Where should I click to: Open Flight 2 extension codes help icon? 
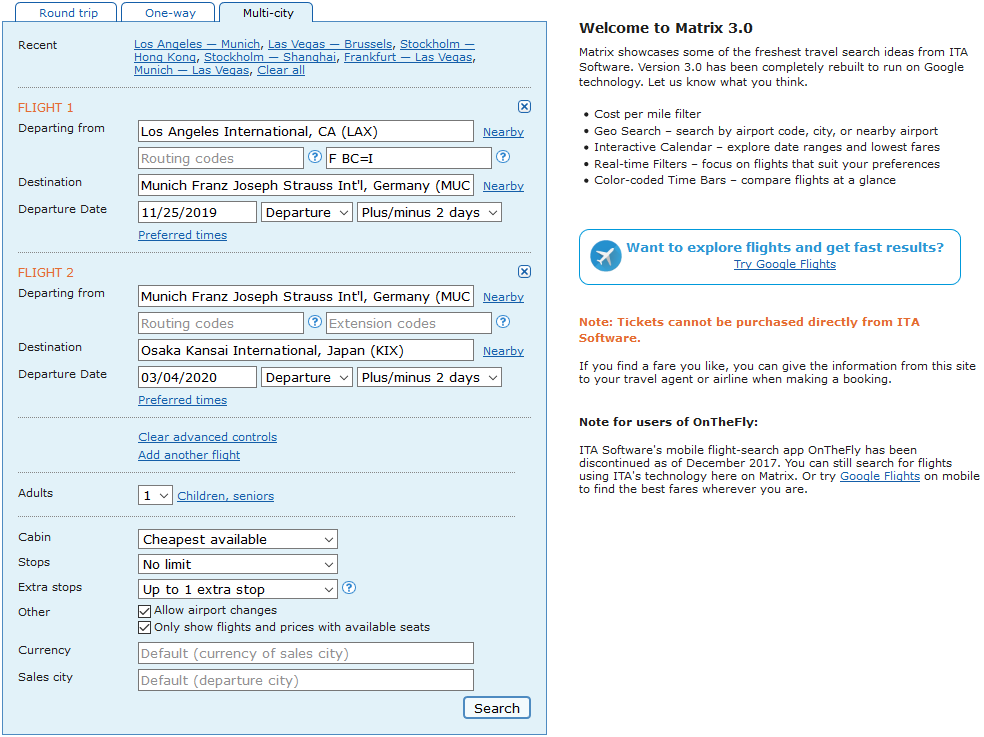point(503,322)
